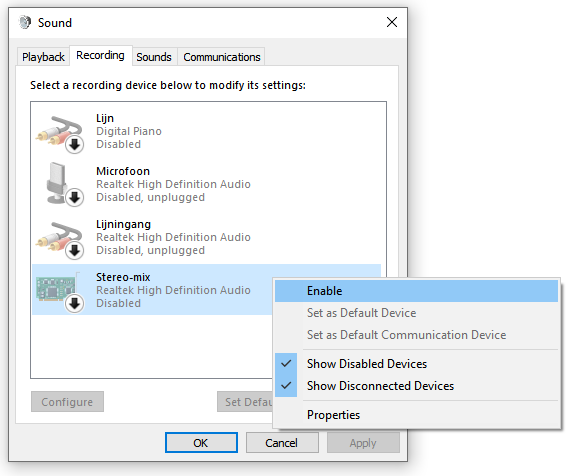Click the 'Select a recording device' instruction text
The height and width of the screenshot is (476, 577).
(168, 85)
